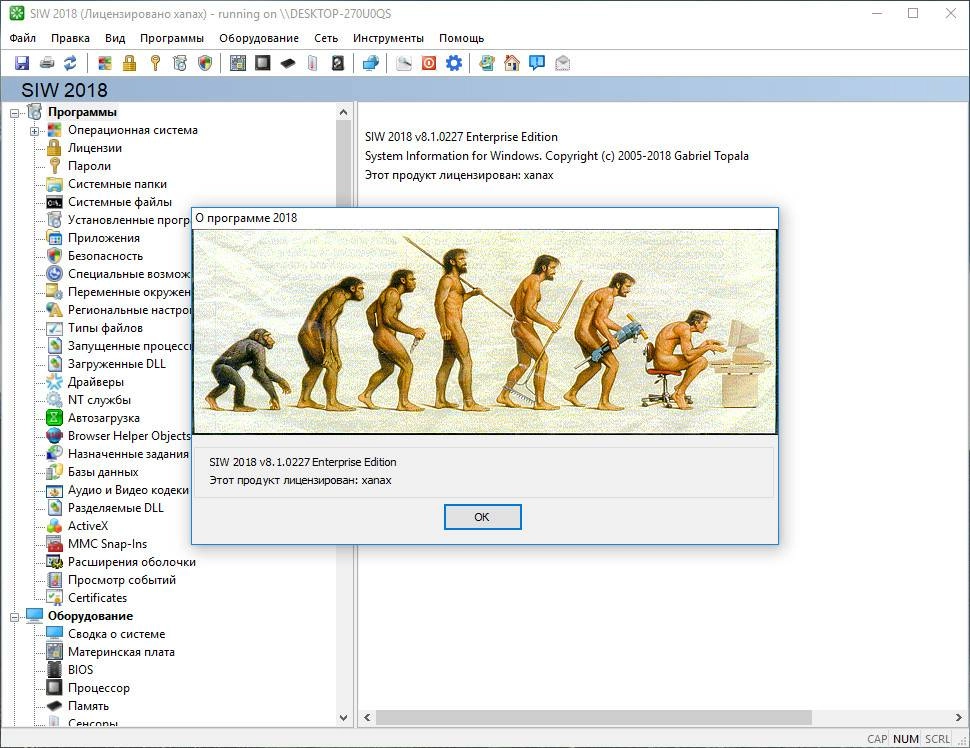970x748 pixels.
Task: Click the red power shutdown toolbar icon
Action: (429, 62)
